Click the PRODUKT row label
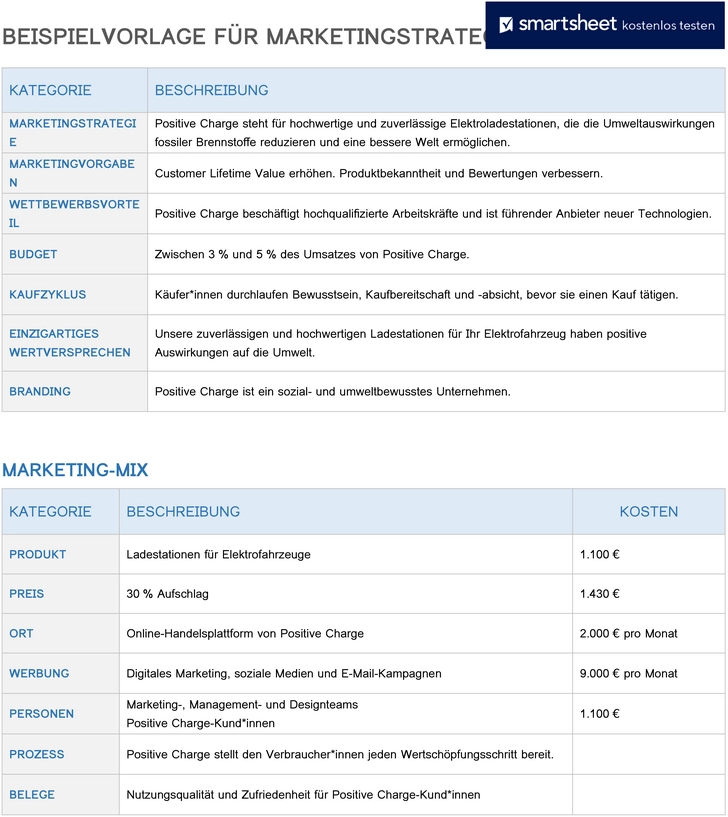Viewport: 728px width, 817px height. pyautogui.click(x=38, y=554)
